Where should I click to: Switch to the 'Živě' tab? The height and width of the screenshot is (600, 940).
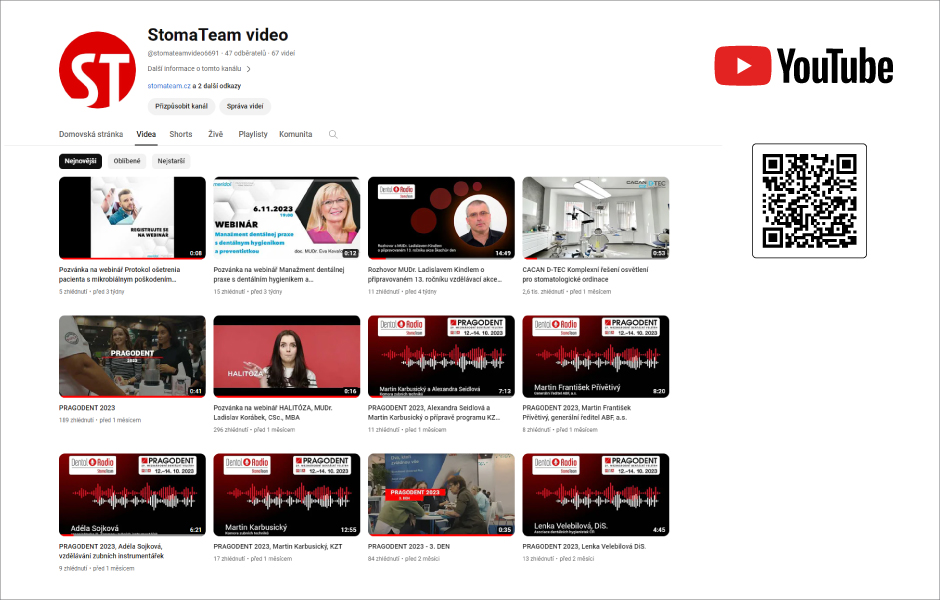click(x=215, y=134)
